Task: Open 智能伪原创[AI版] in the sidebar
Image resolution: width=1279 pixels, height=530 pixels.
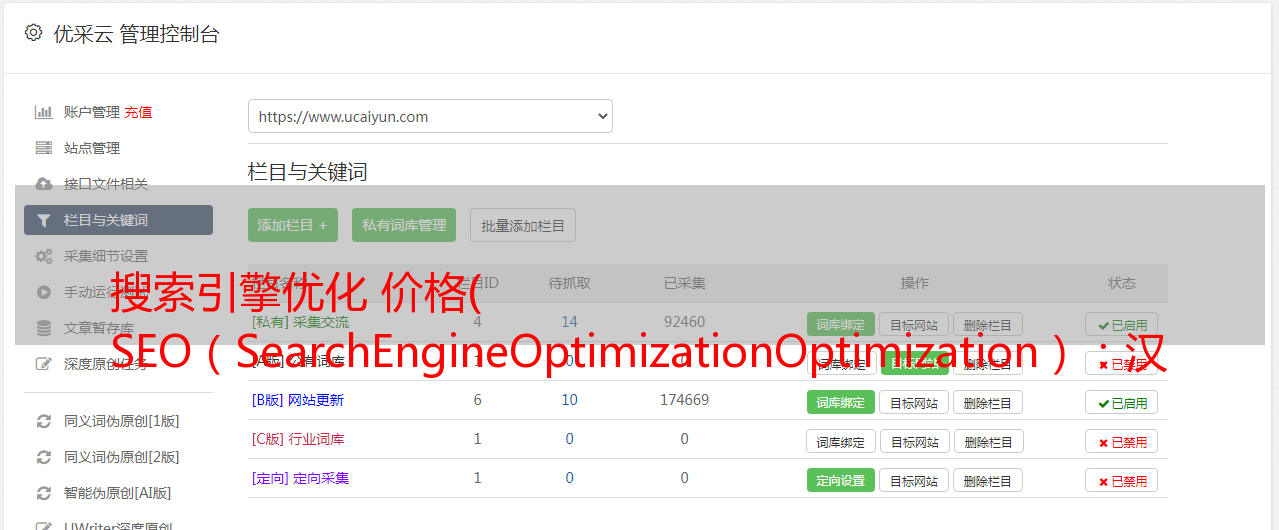Action: [x=118, y=493]
